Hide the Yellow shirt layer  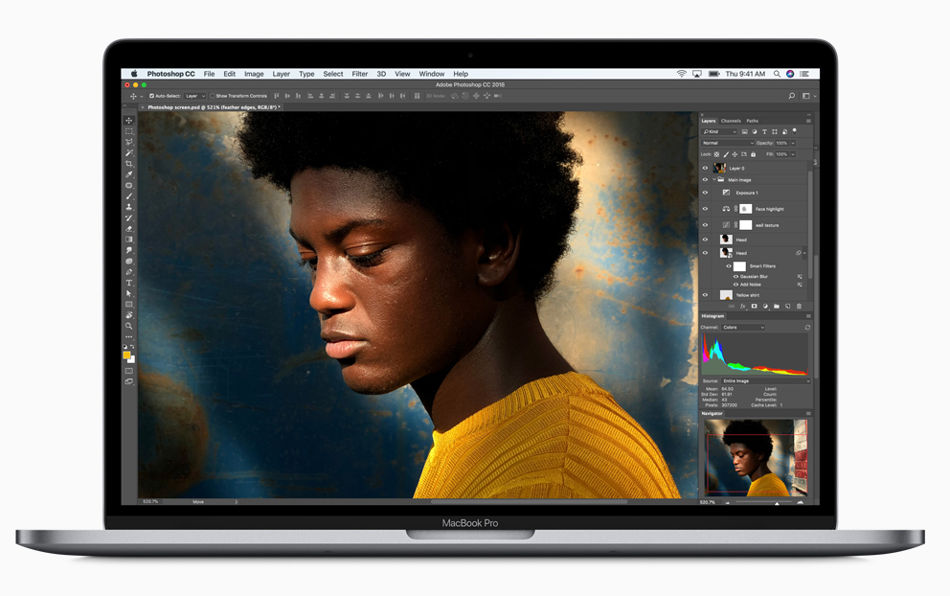[705, 295]
